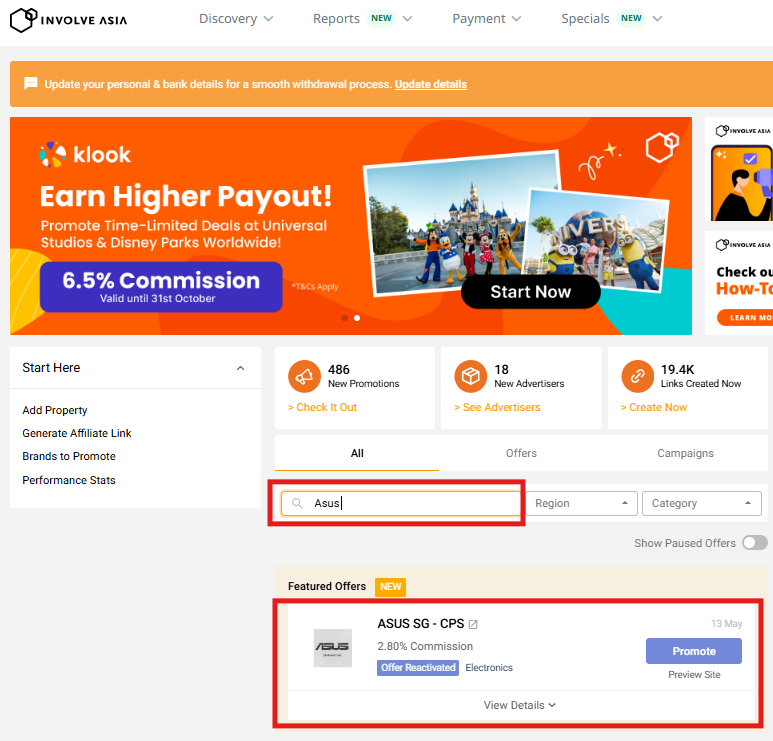This screenshot has width=773, height=741.
Task: Click the box New Advertisers icon
Action: 471,376
